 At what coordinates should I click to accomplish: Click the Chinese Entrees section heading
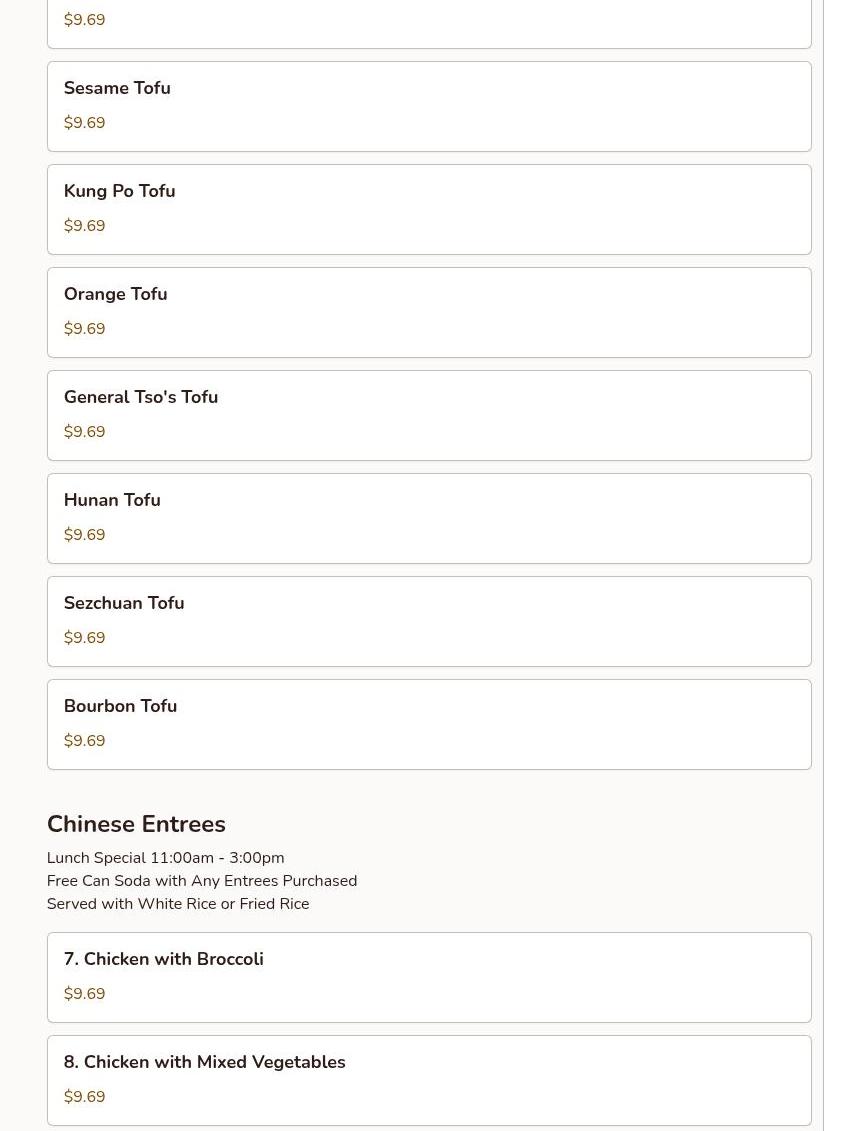click(136, 824)
